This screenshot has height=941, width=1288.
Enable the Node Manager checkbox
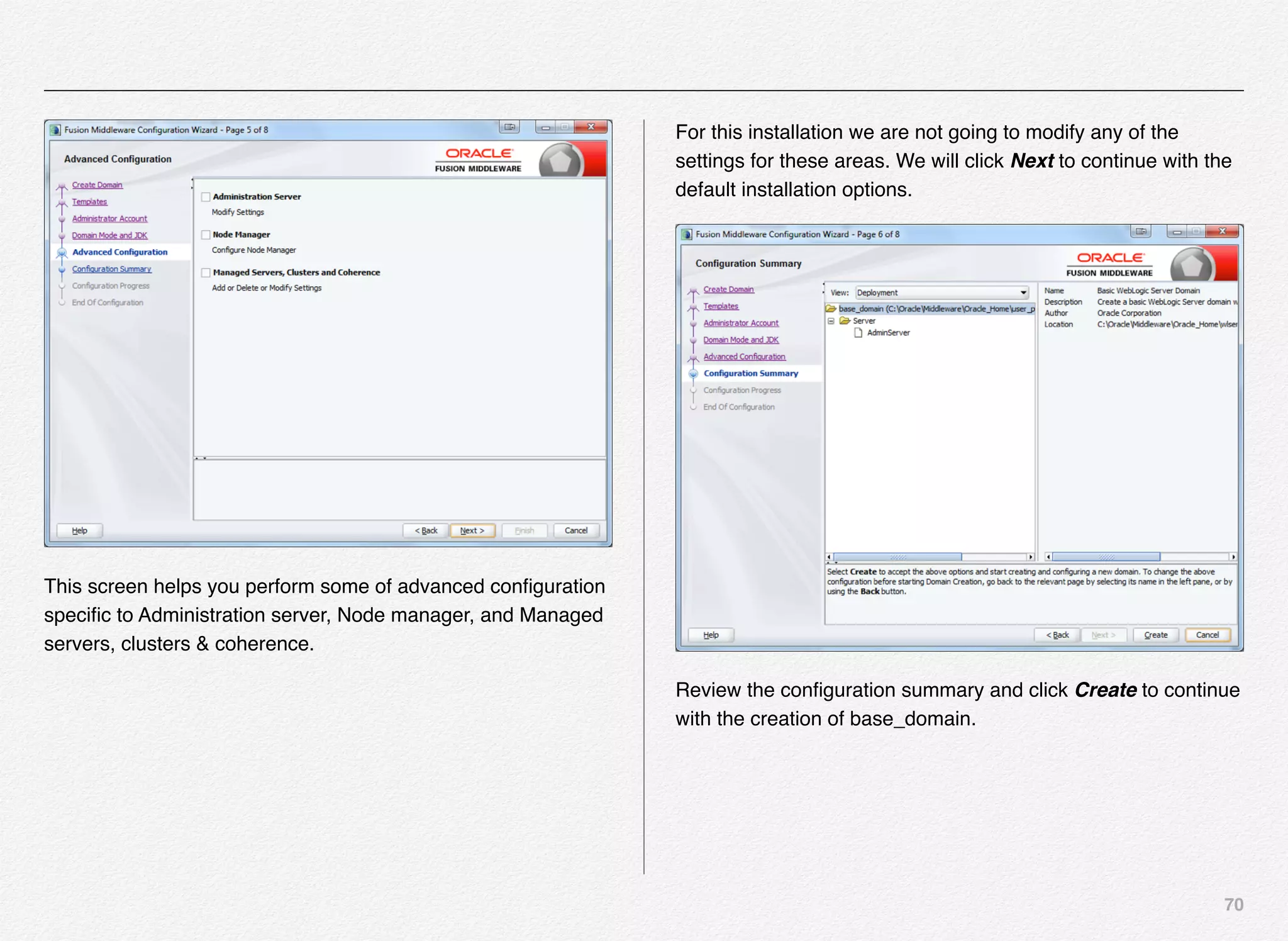[206, 235]
